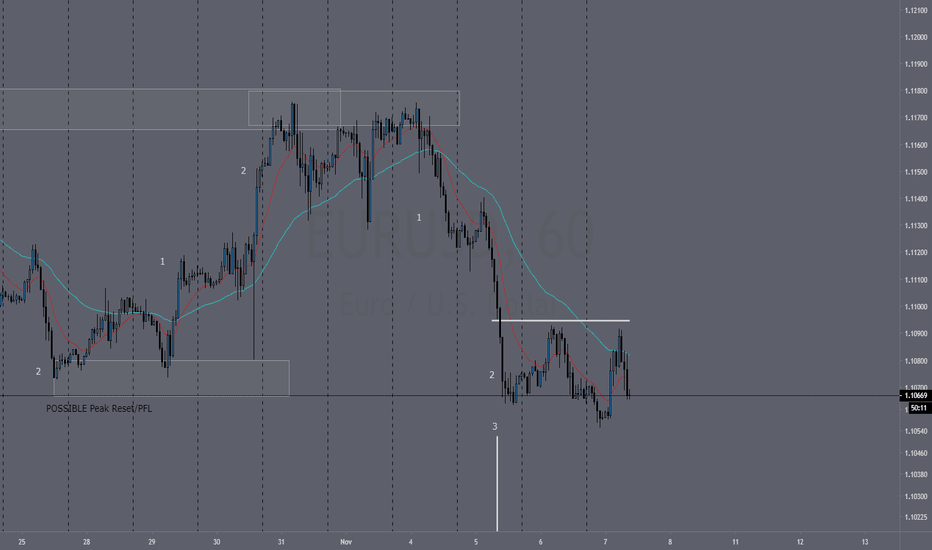Click the 50:11 candle countdown timer
932x550 pixels.
[x=919, y=408]
